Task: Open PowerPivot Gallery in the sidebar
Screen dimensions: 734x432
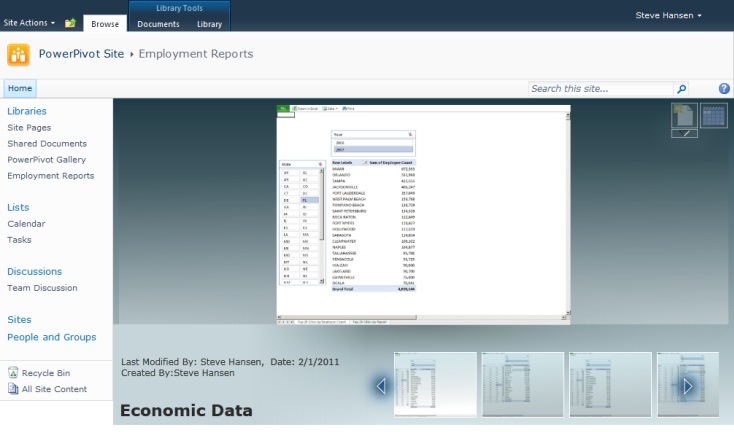Action: coord(46,159)
